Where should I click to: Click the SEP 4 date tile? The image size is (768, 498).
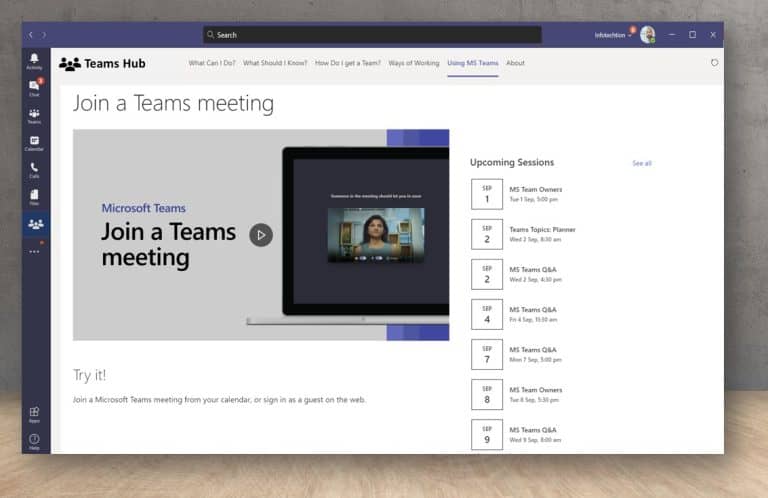pos(487,315)
